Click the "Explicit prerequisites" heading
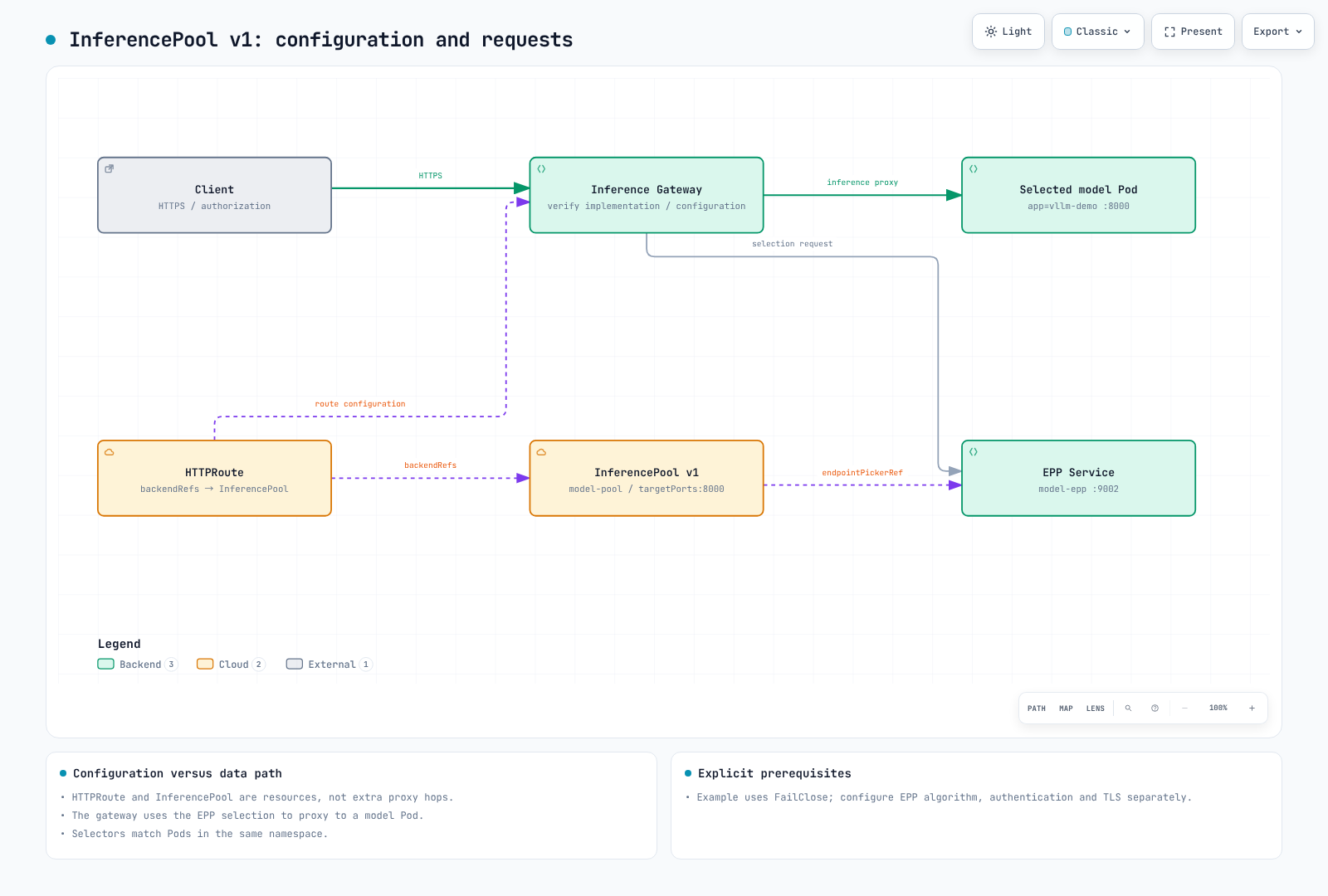The width and height of the screenshot is (1328, 896). (774, 773)
